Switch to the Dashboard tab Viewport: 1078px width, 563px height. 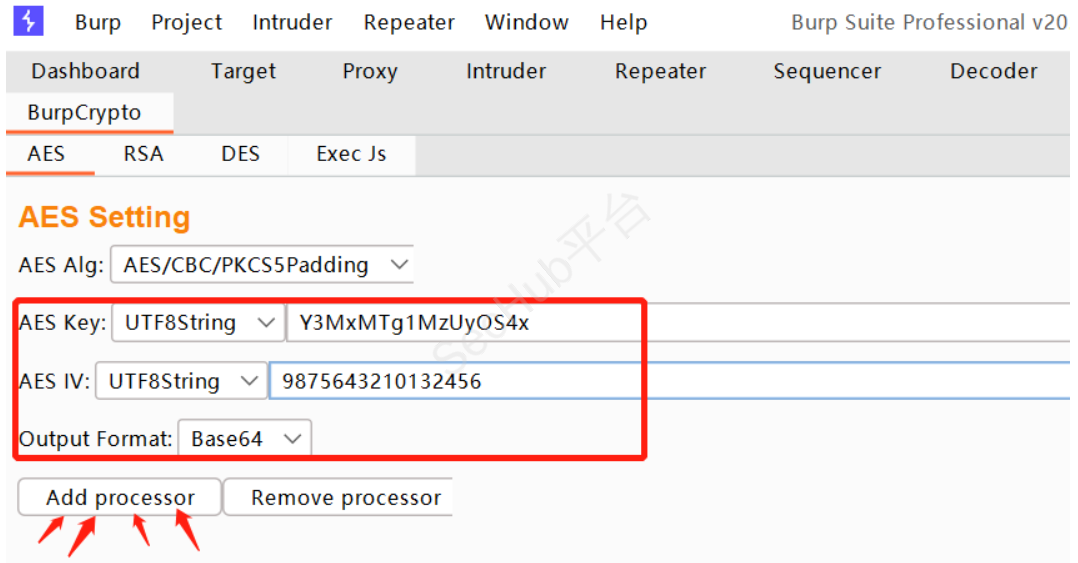(85, 71)
